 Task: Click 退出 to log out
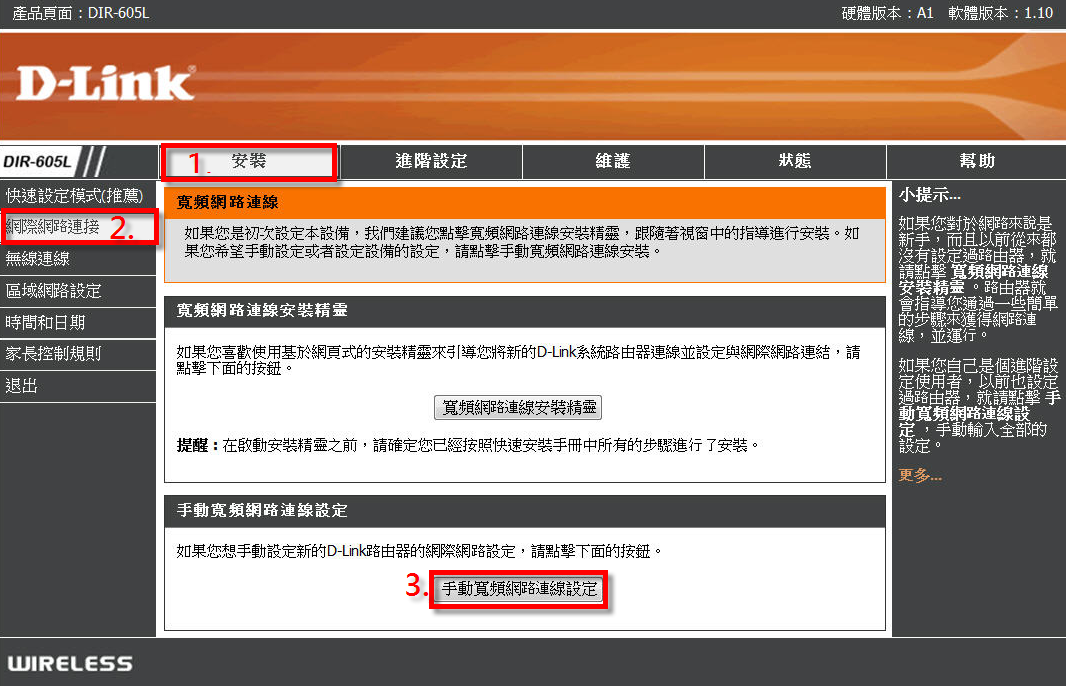pos(22,386)
